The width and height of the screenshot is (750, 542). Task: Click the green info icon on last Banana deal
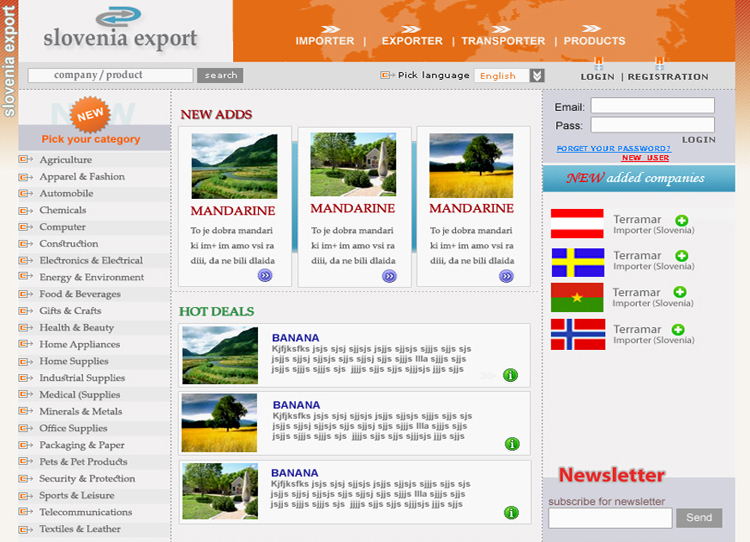point(511,512)
